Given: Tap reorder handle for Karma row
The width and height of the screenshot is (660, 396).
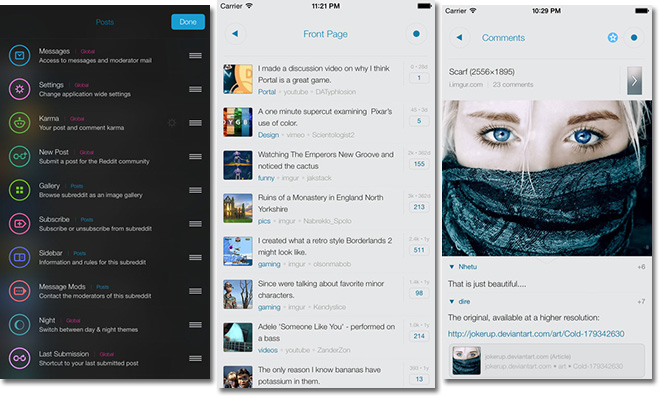Looking at the screenshot, I should [195, 123].
